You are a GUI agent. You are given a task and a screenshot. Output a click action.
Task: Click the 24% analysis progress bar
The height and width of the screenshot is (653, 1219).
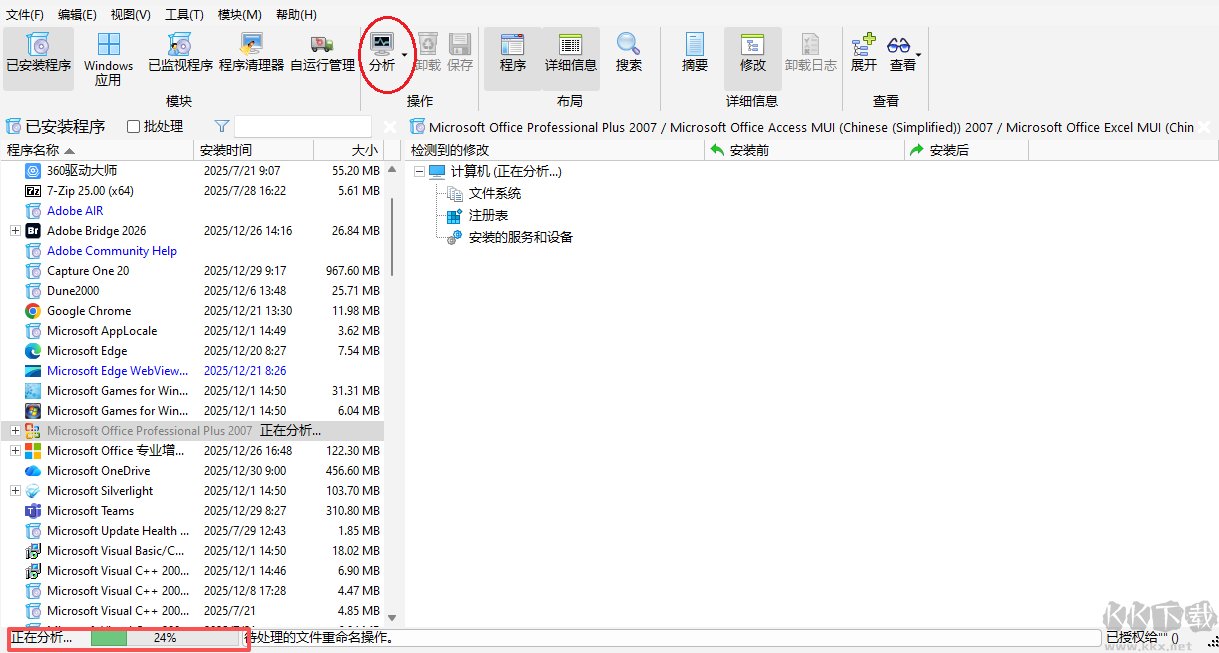[x=165, y=637]
